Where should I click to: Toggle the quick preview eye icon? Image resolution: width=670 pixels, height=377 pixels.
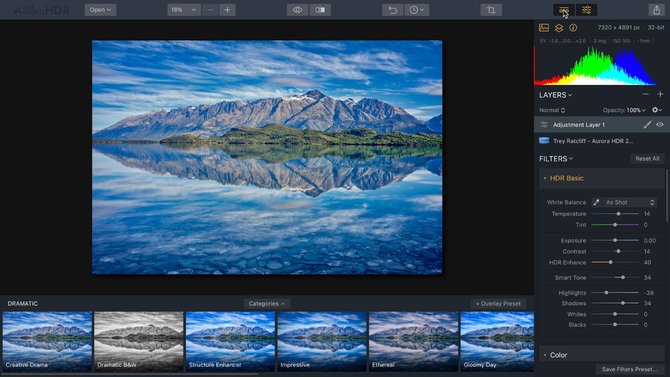click(297, 10)
